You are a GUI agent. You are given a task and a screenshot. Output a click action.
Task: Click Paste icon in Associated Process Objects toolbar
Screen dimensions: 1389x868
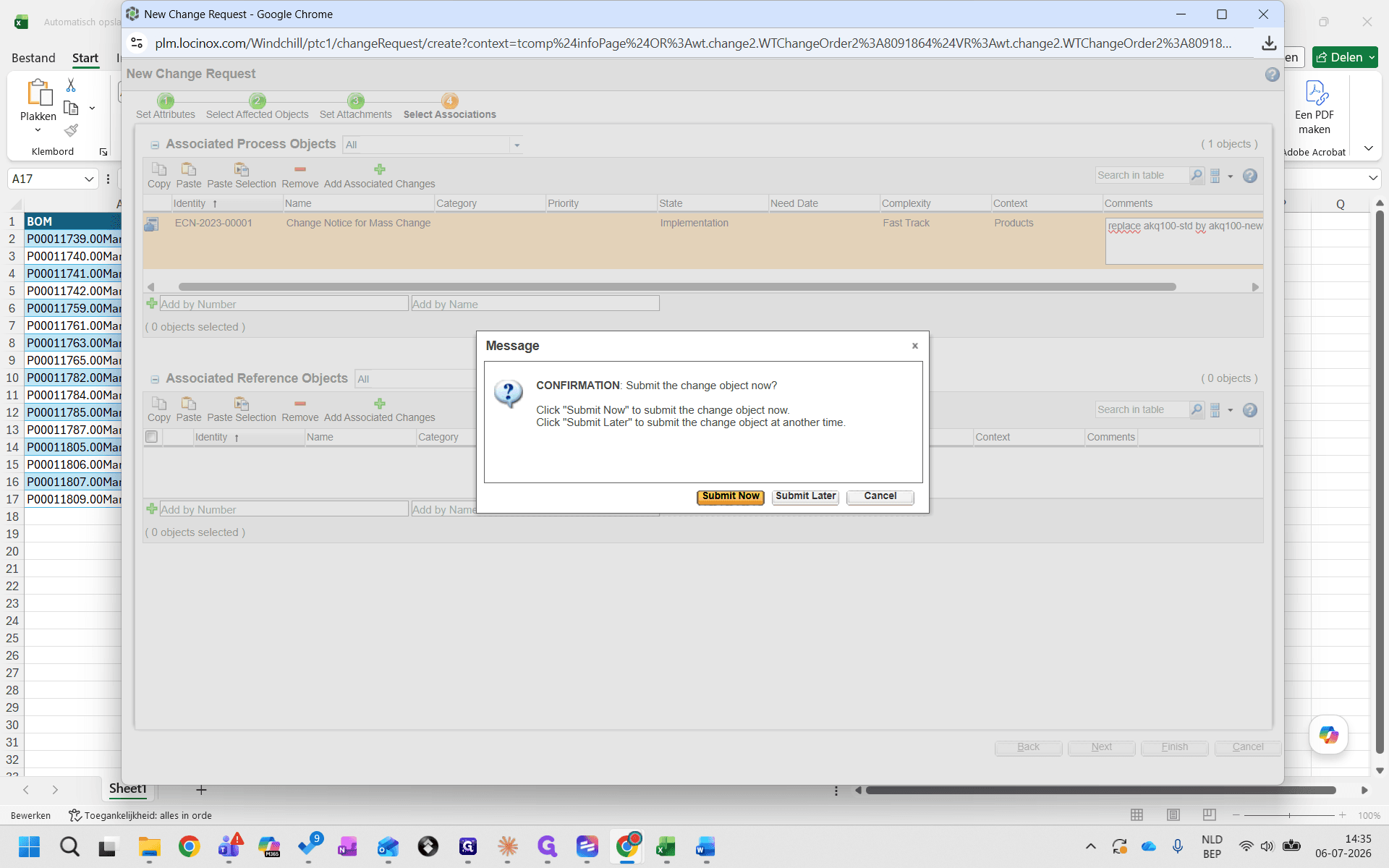(189, 169)
